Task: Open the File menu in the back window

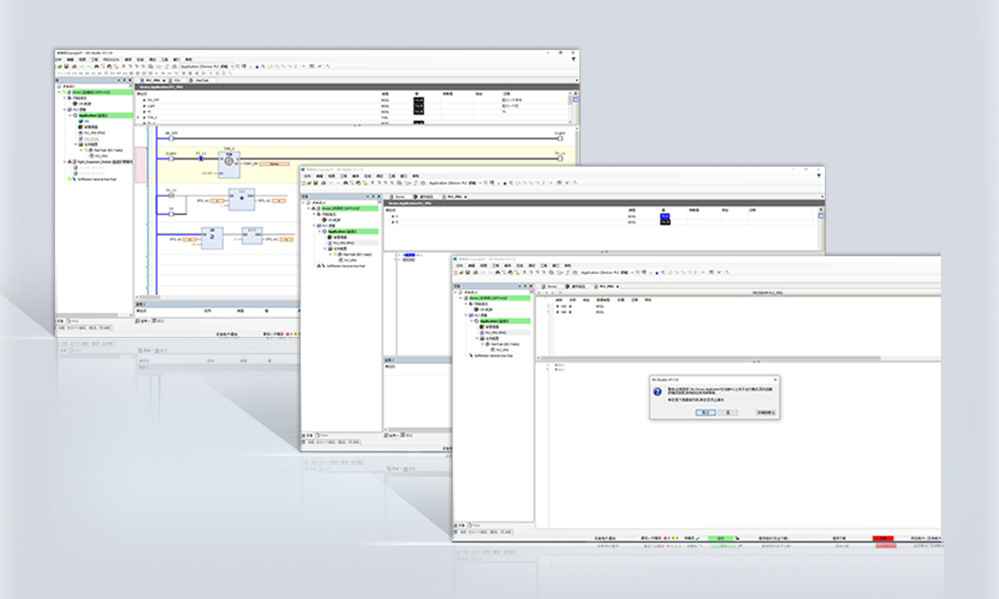Action: point(59,59)
